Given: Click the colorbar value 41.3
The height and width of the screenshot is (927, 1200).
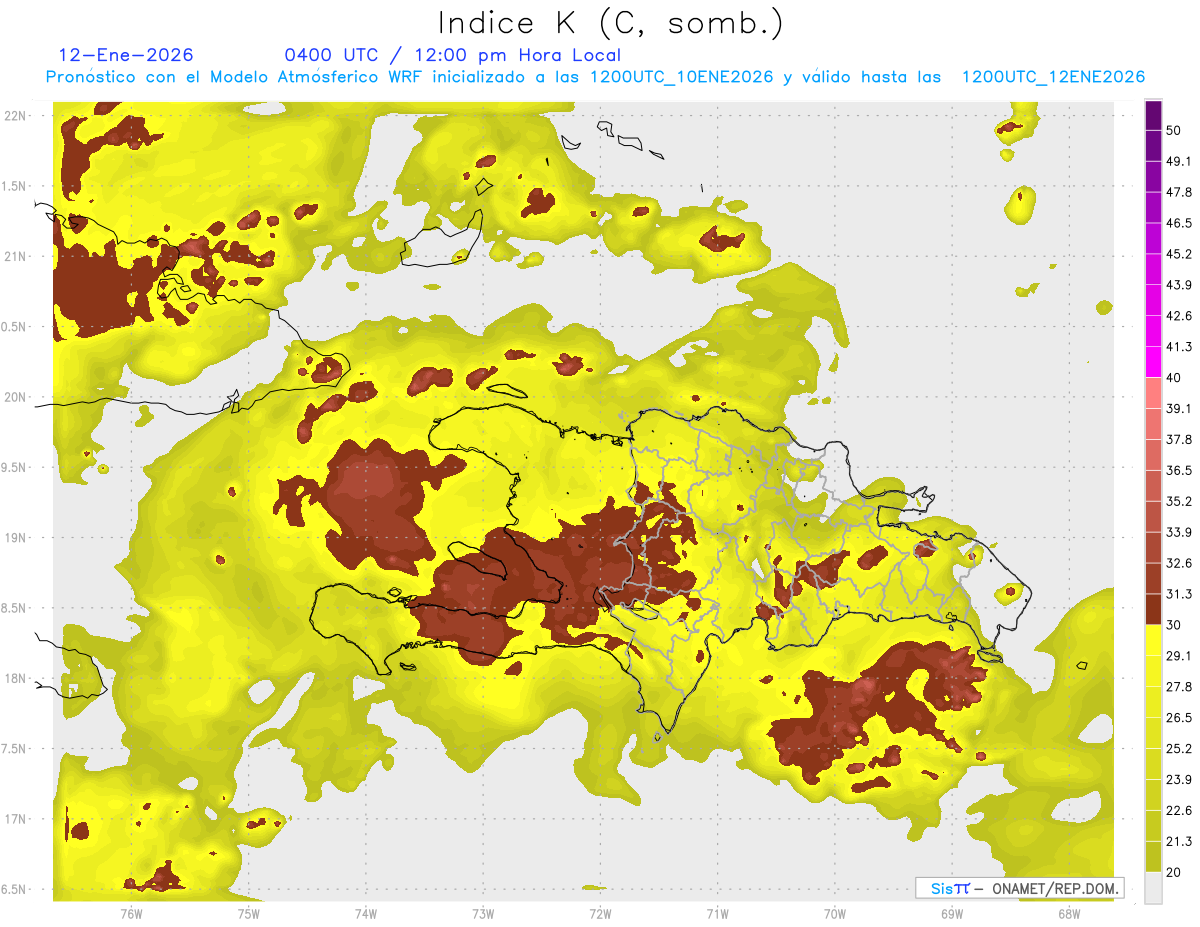Looking at the screenshot, I should pyautogui.click(x=1178, y=347).
